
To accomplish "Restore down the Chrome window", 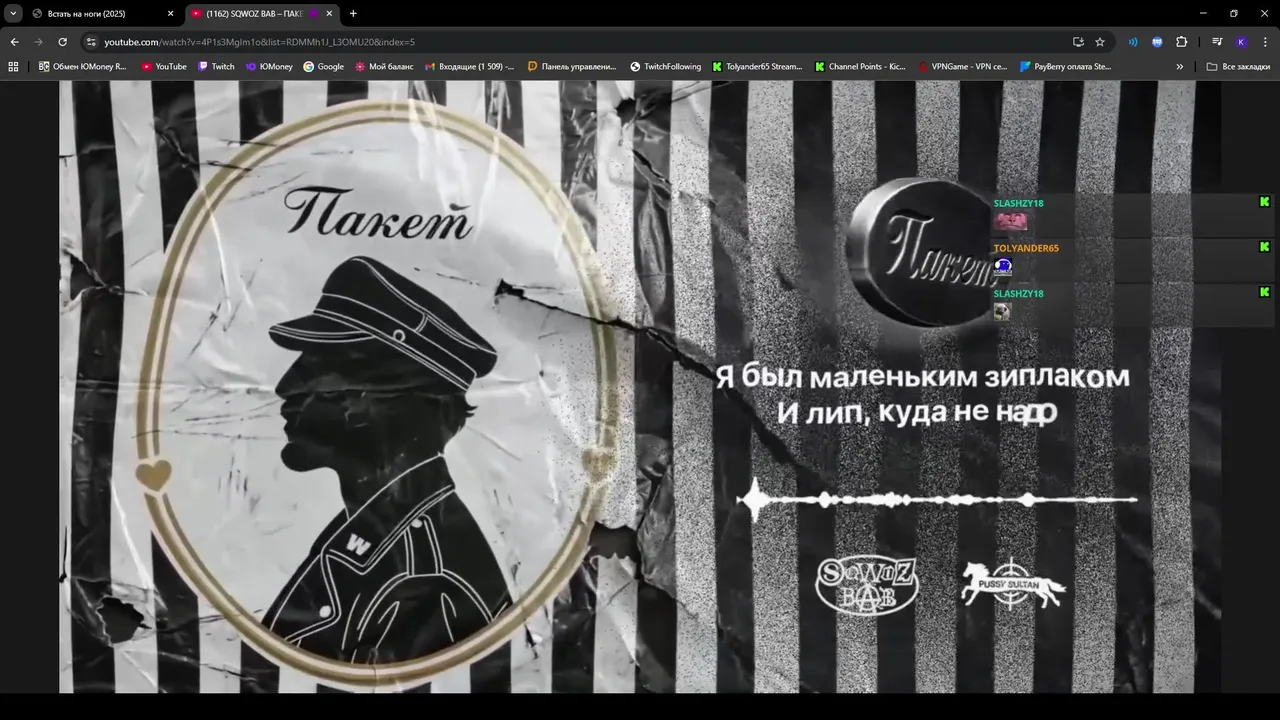I will pyautogui.click(x=1233, y=14).
